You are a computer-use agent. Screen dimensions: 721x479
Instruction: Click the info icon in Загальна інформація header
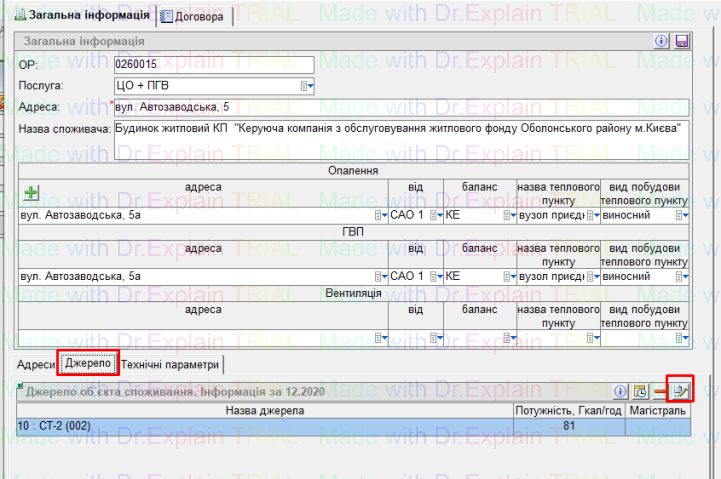[662, 41]
